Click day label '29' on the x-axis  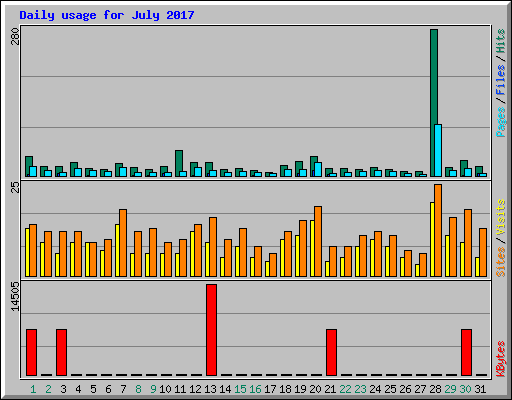coord(450,389)
